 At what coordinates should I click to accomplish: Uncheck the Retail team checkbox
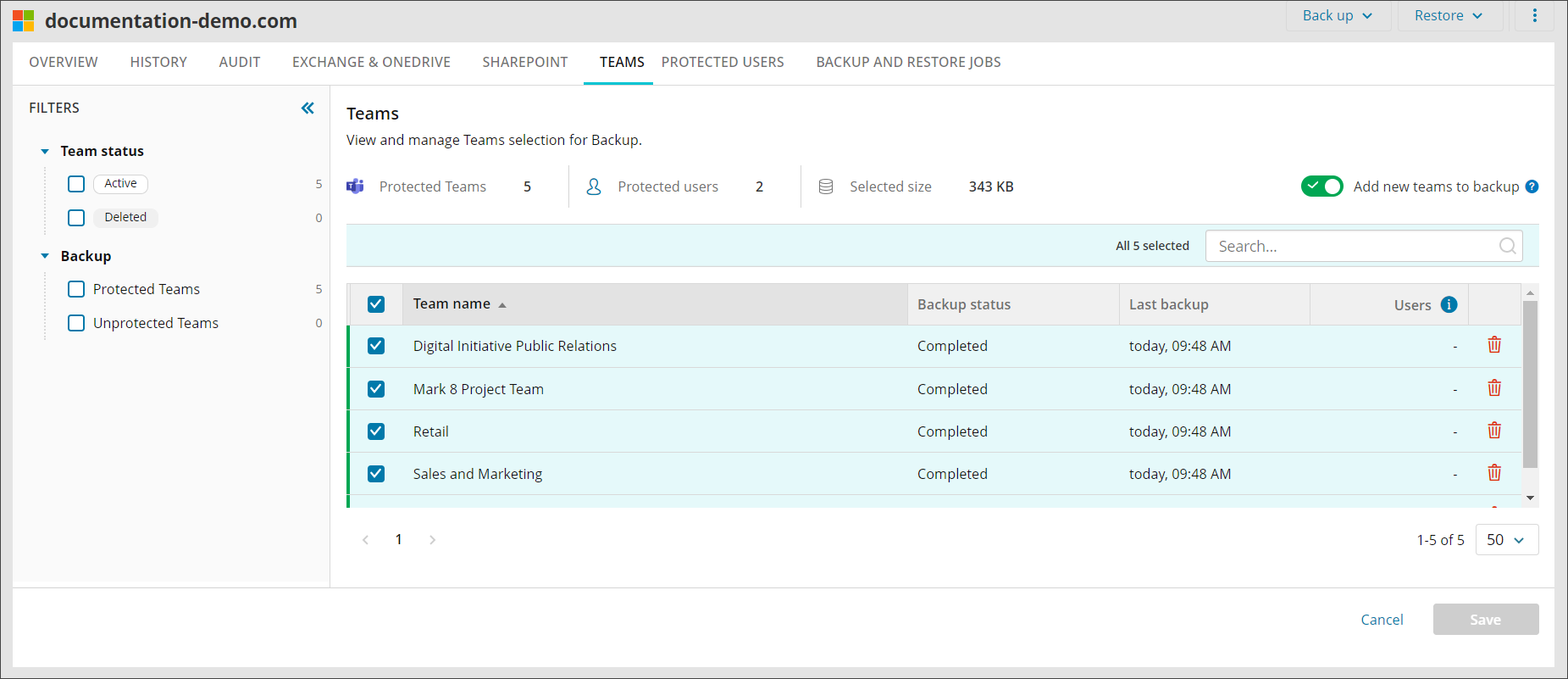(376, 431)
